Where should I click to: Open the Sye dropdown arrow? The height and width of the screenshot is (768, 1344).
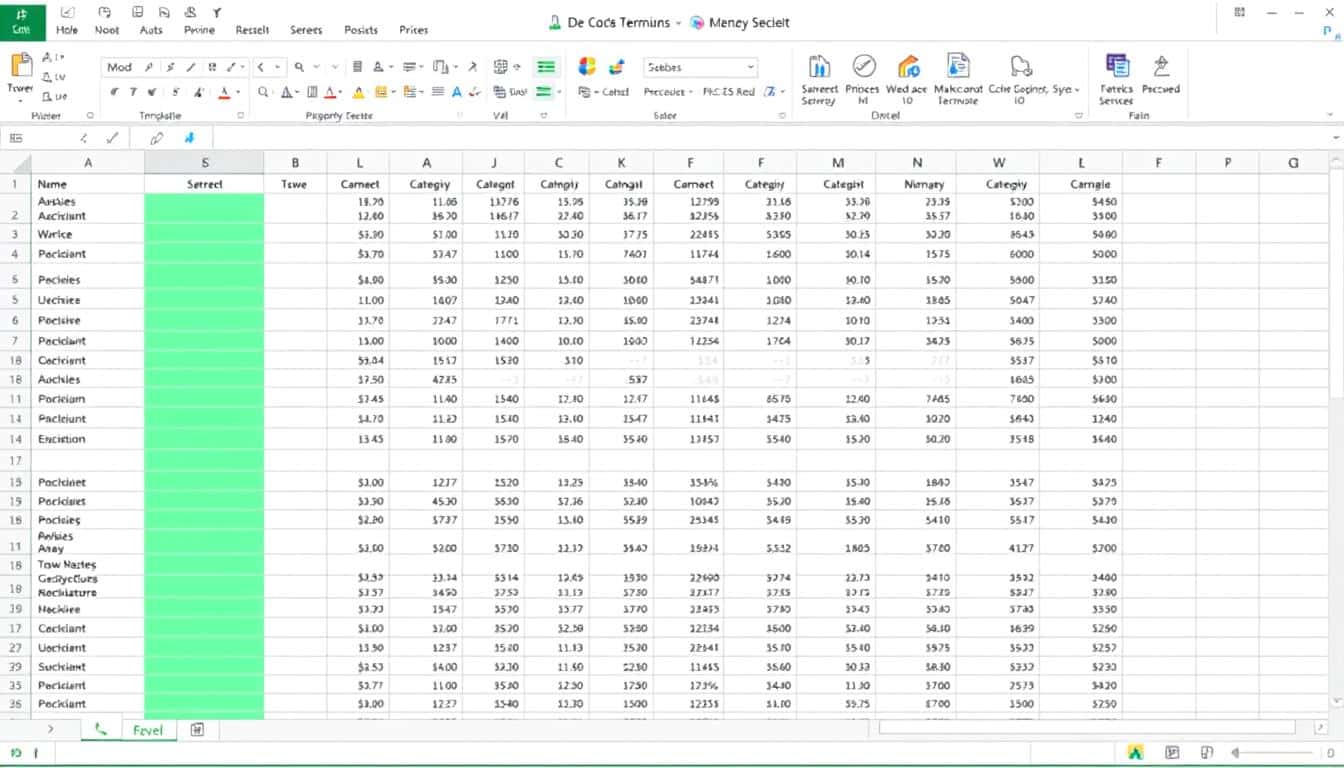1077,90
